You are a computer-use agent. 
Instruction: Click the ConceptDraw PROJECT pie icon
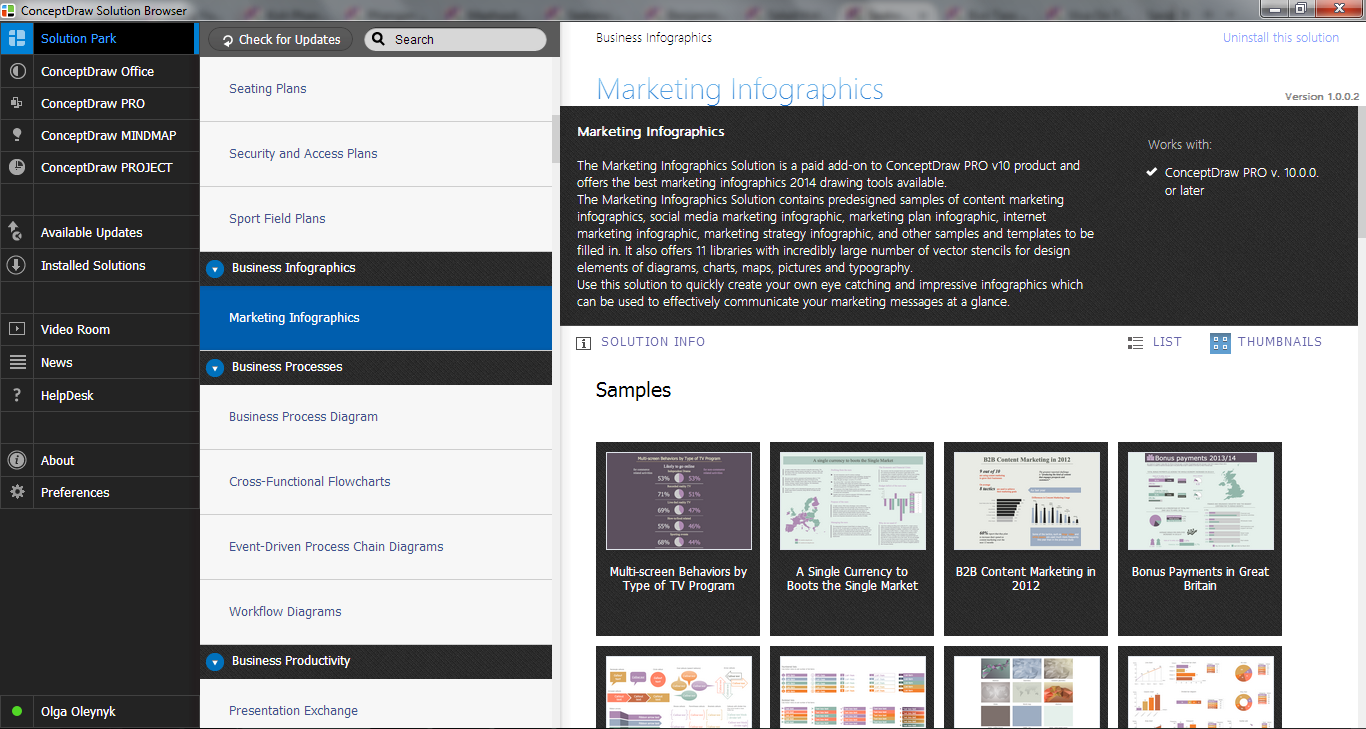pyautogui.click(x=16, y=168)
